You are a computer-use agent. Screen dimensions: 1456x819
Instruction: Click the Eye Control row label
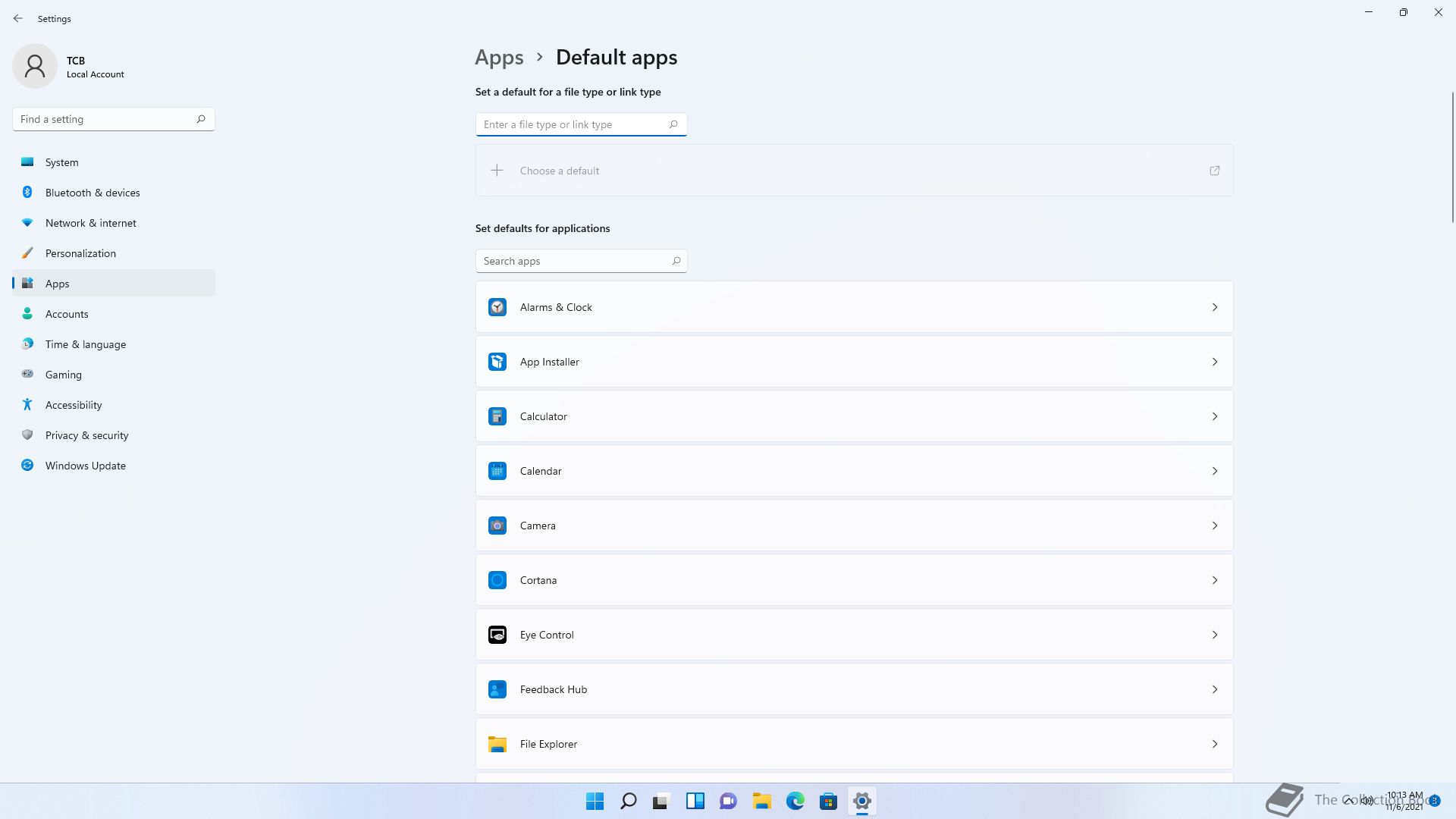(x=547, y=635)
